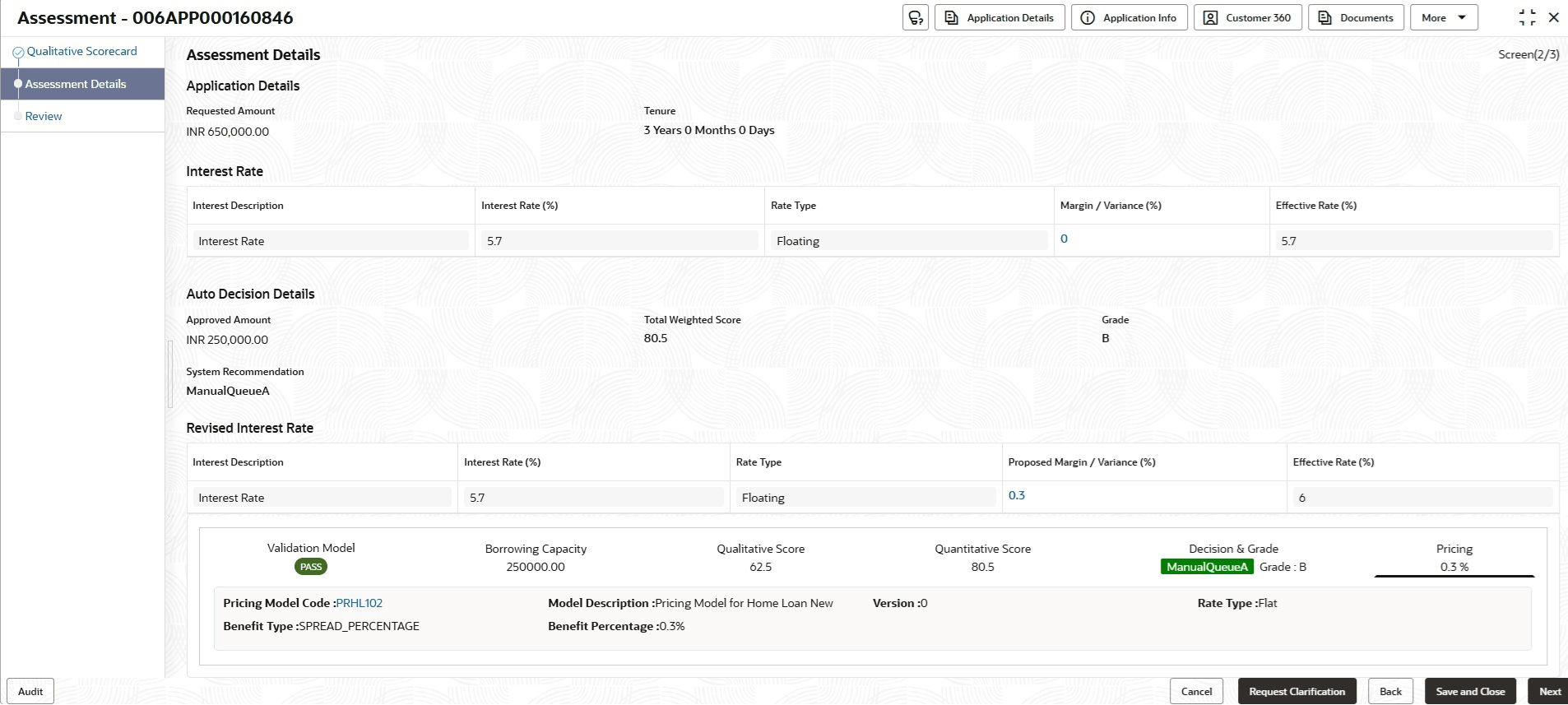
Task: Click the 0 margin variance link
Action: point(1064,239)
